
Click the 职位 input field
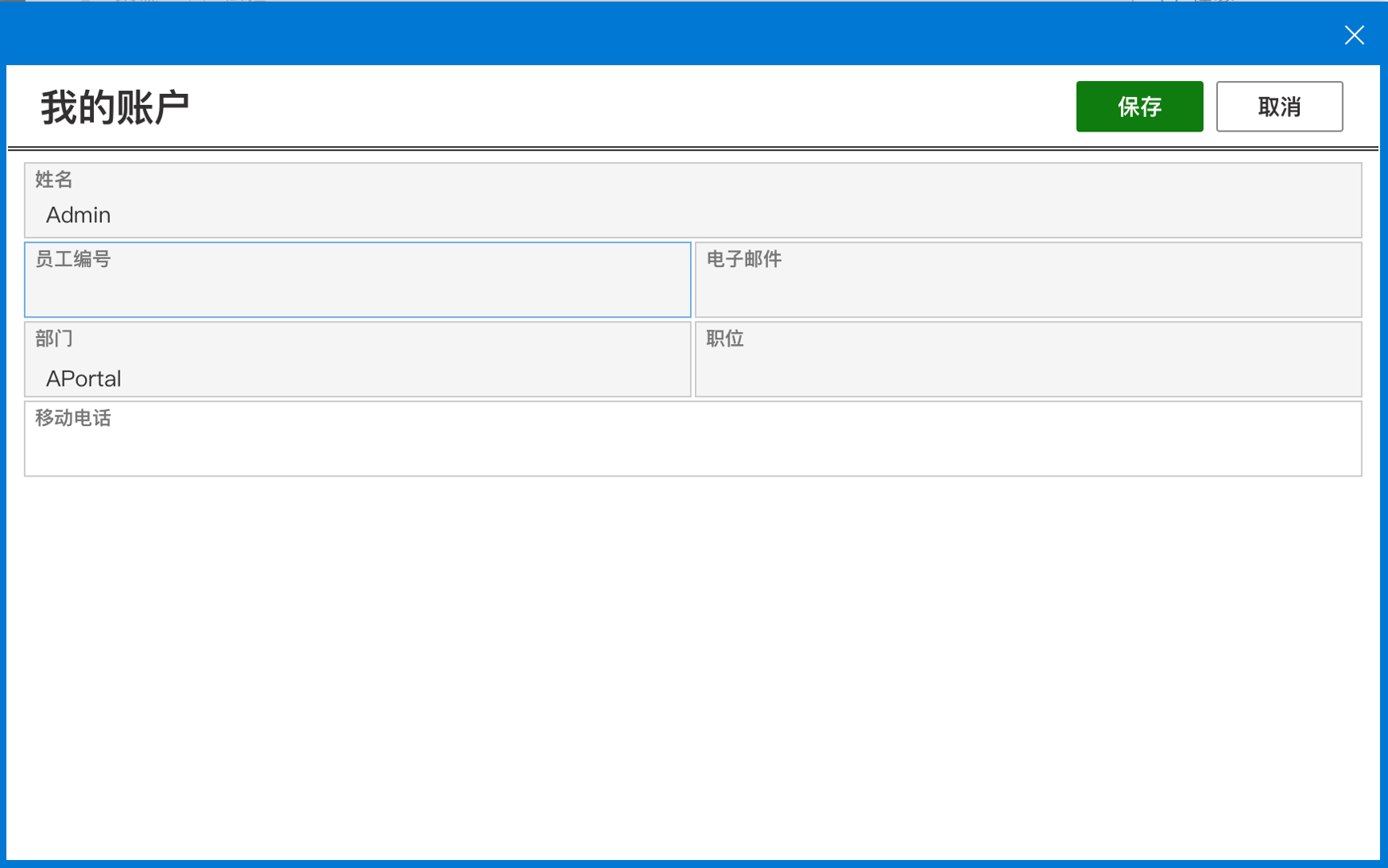coord(1029,359)
